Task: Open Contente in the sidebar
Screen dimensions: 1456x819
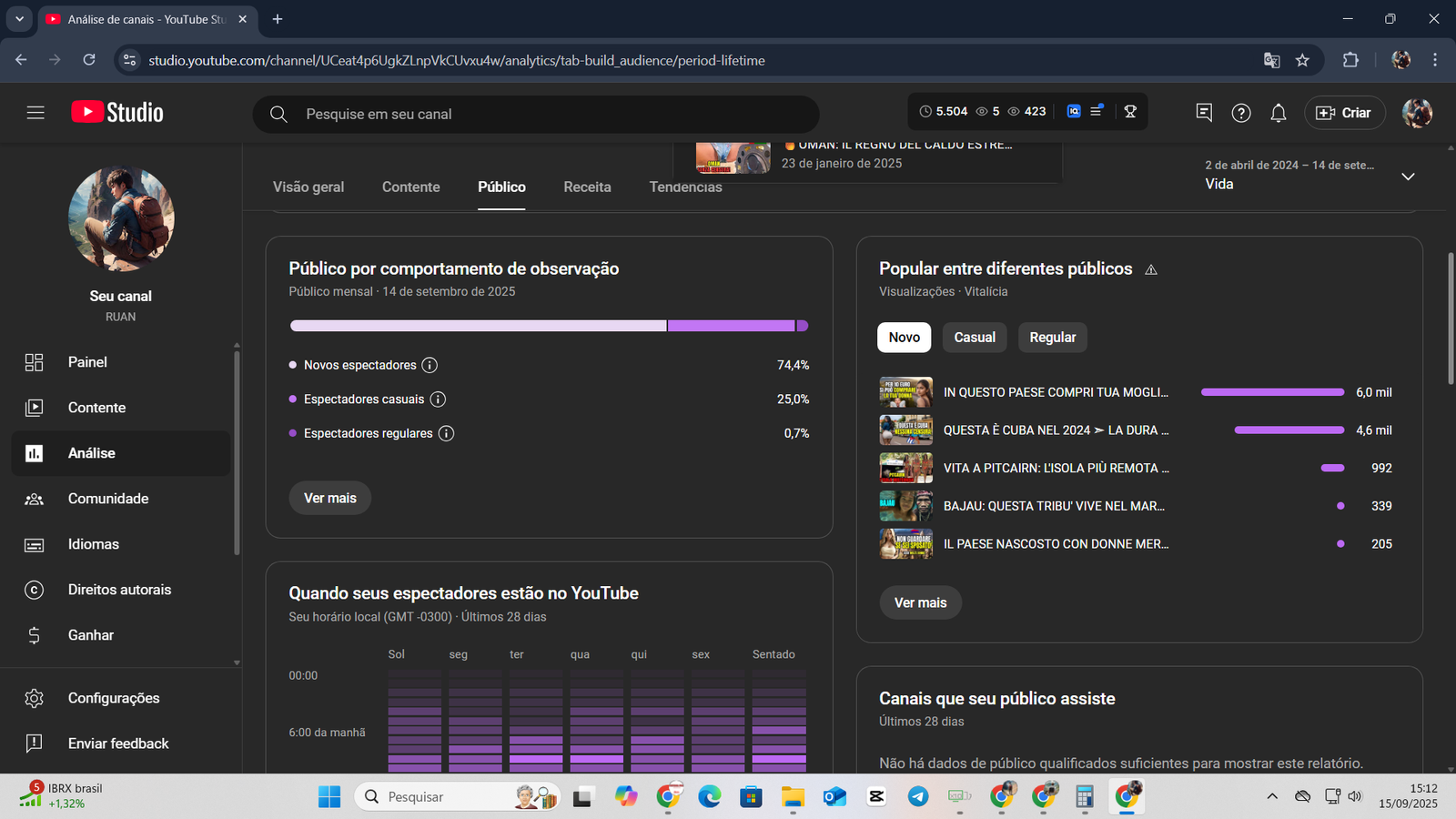Action: (x=121, y=408)
